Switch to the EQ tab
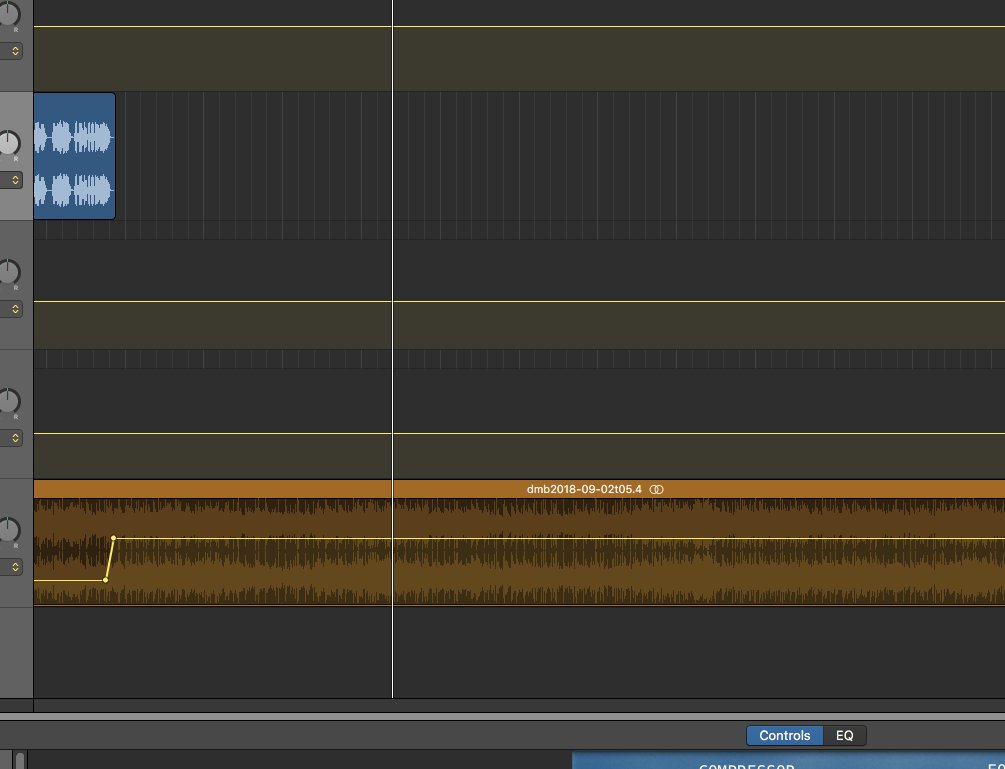This screenshot has height=769, width=1005. click(x=844, y=736)
